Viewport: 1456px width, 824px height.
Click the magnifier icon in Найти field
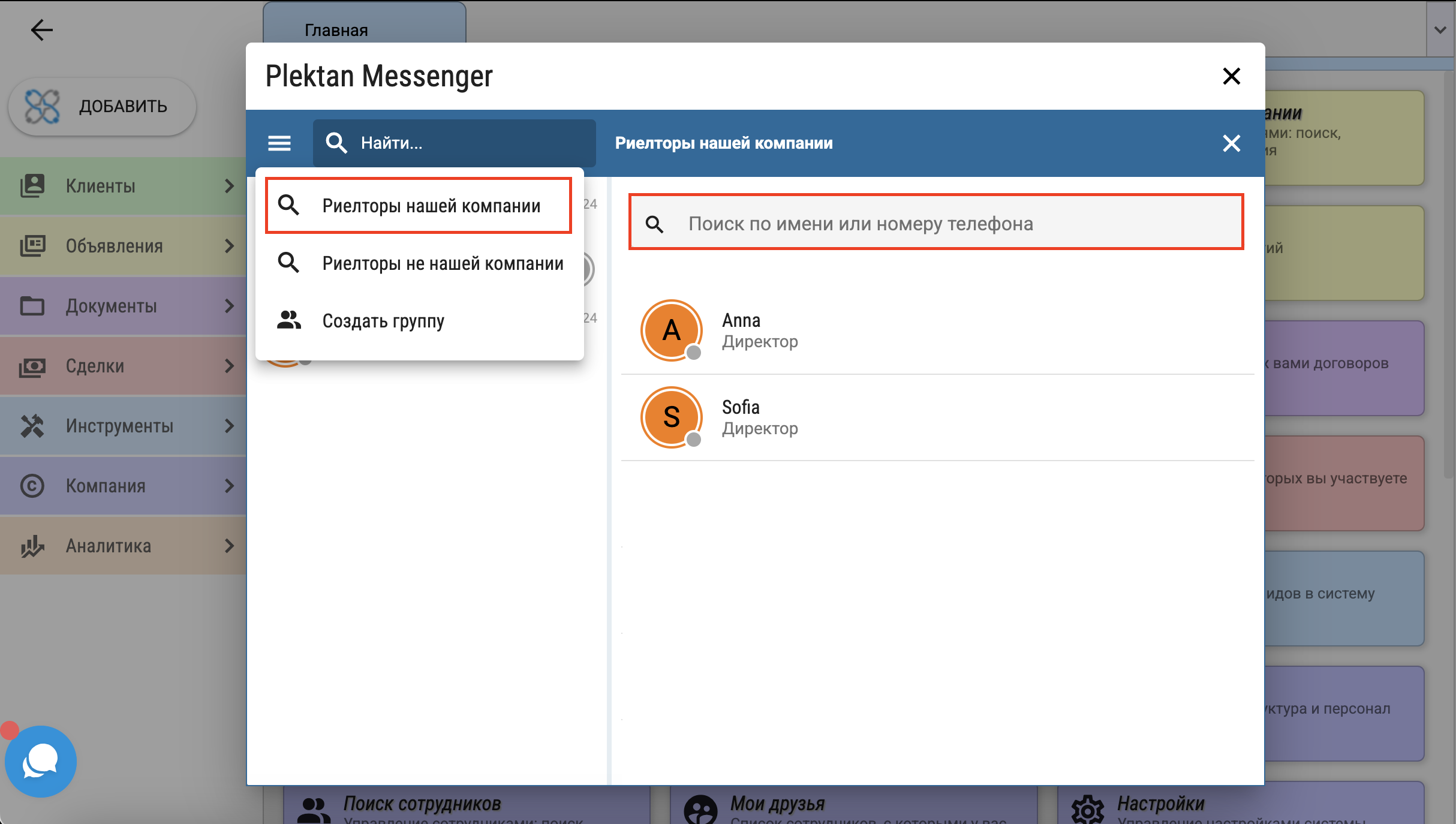pos(336,143)
